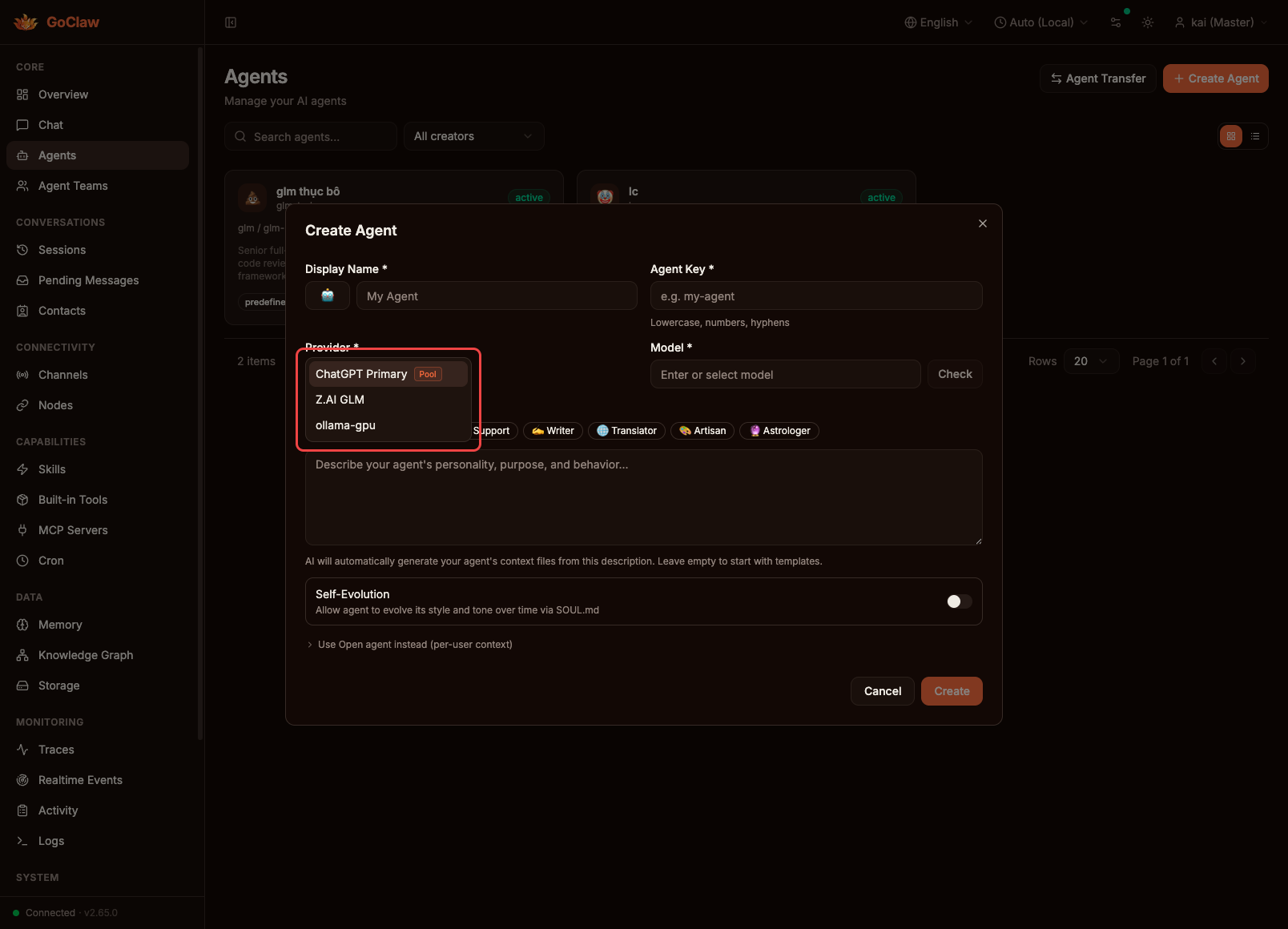The height and width of the screenshot is (929, 1288).
Task: Open the All creators dropdown
Action: tap(474, 136)
